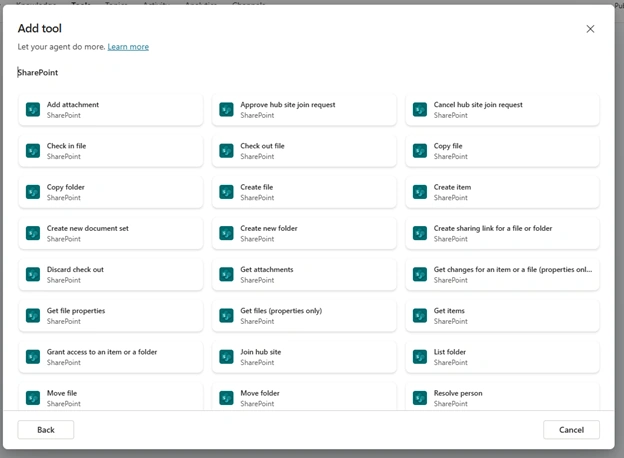The image size is (624, 458).
Task: Click the Create new document set icon
Action: tap(33, 233)
